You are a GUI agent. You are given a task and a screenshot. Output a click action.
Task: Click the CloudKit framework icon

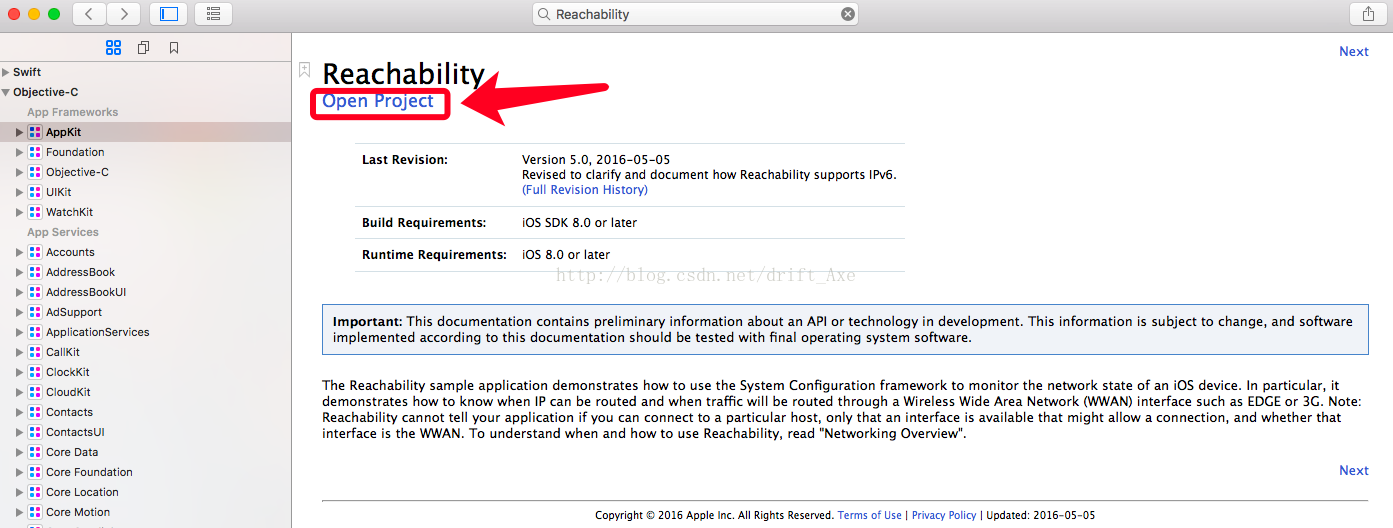(x=35, y=392)
